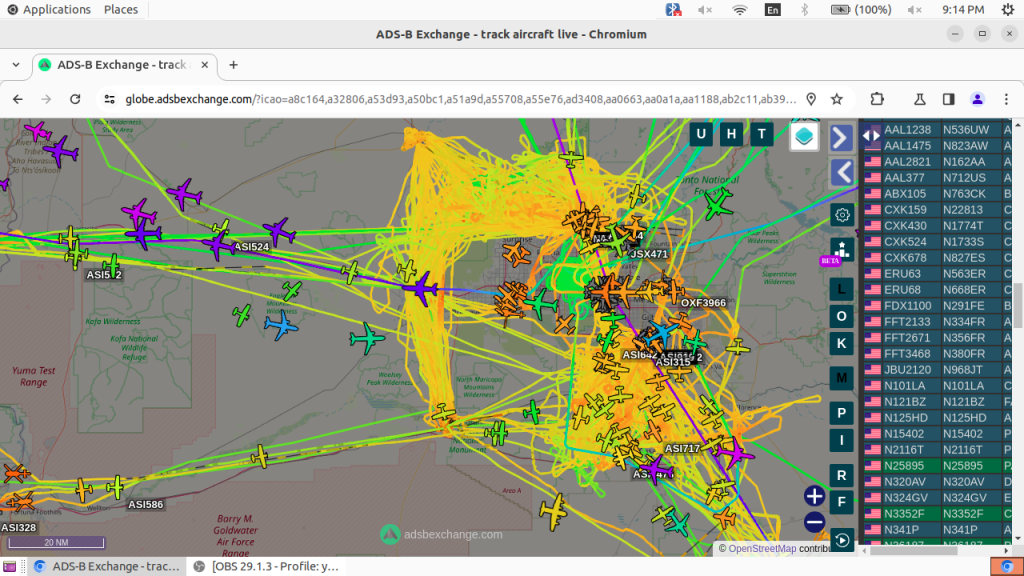Click the aircraft list vertical scrollbar
Image resolution: width=1024 pixels, height=576 pixels.
pyautogui.click(x=1018, y=305)
